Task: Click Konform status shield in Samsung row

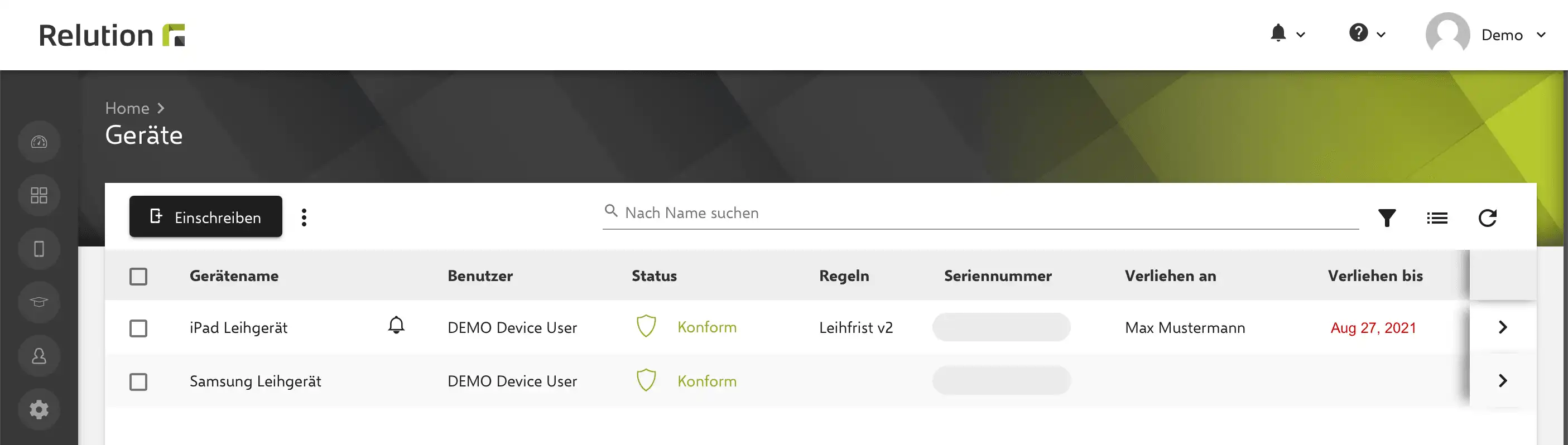Action: coord(646,380)
